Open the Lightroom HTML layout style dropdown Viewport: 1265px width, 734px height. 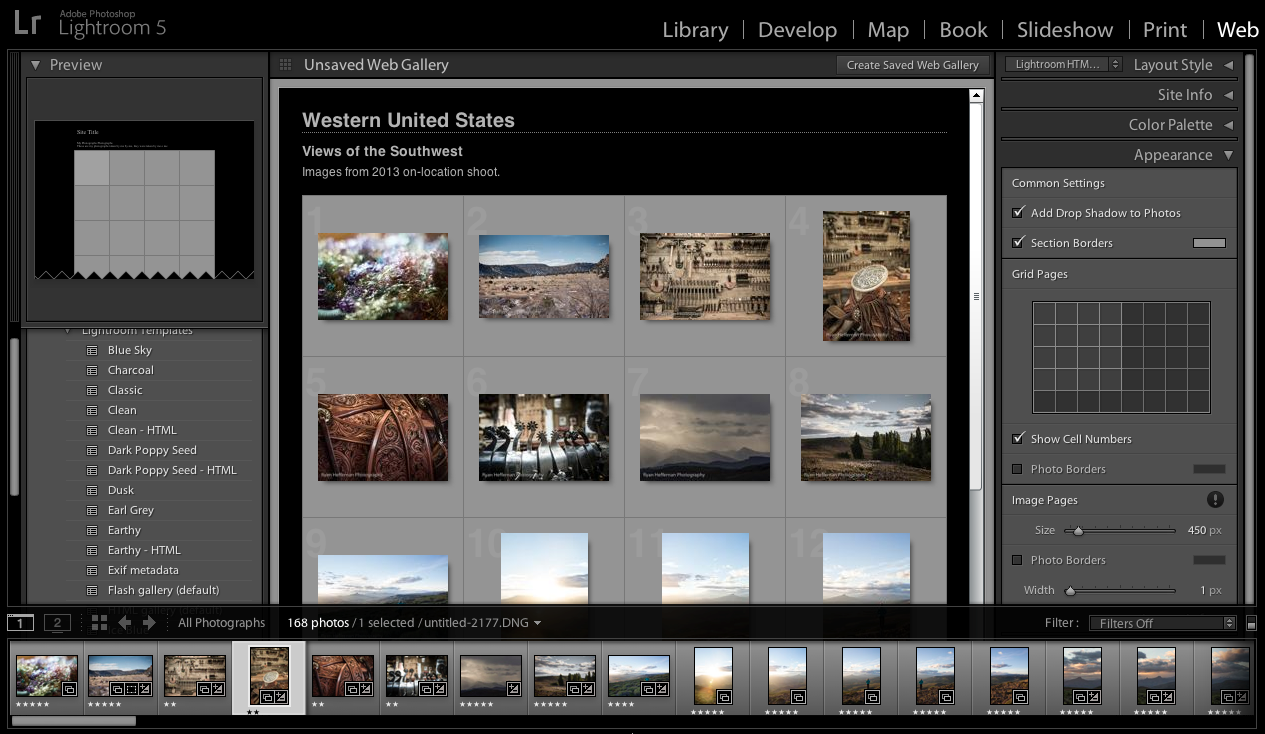[x=1063, y=63]
